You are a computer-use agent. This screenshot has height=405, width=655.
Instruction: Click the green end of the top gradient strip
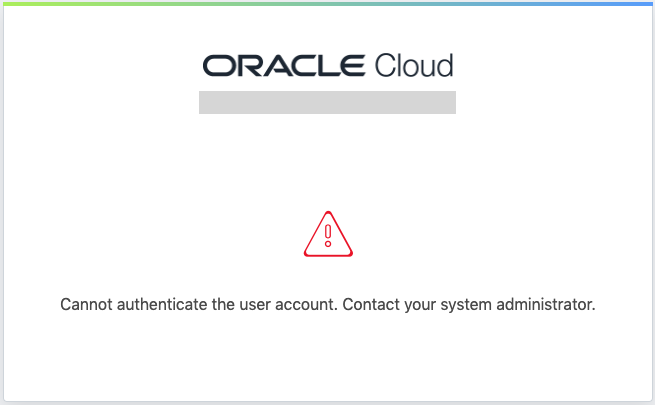point(8,3)
